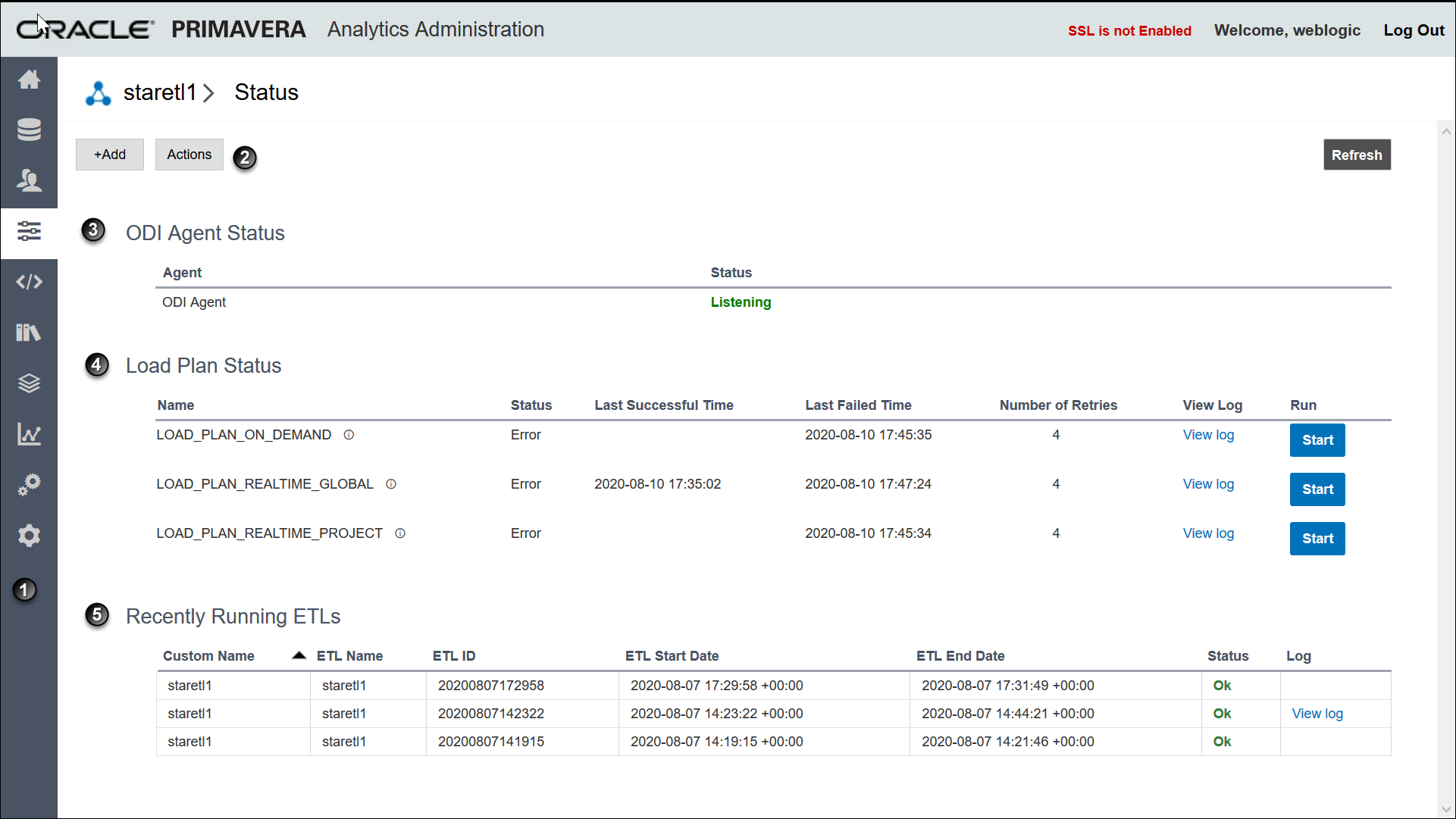Click the staretl1 breadcrumb

160,92
